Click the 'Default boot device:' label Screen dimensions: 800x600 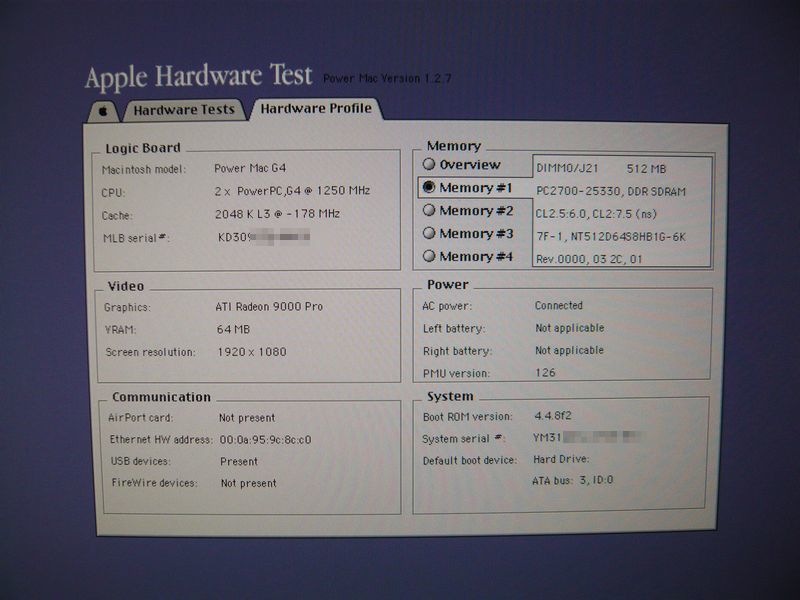point(470,461)
